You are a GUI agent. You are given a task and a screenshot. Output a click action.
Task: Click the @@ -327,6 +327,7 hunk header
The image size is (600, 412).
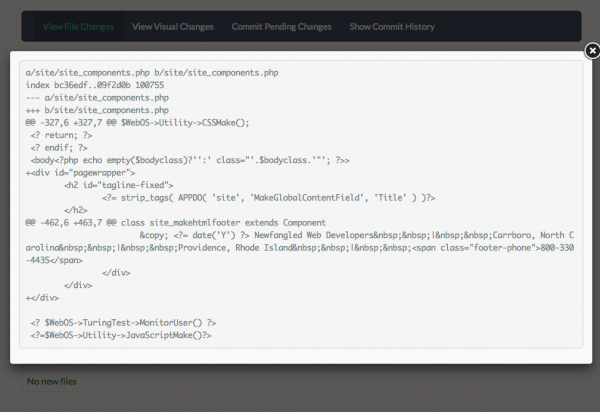[x=137, y=123]
